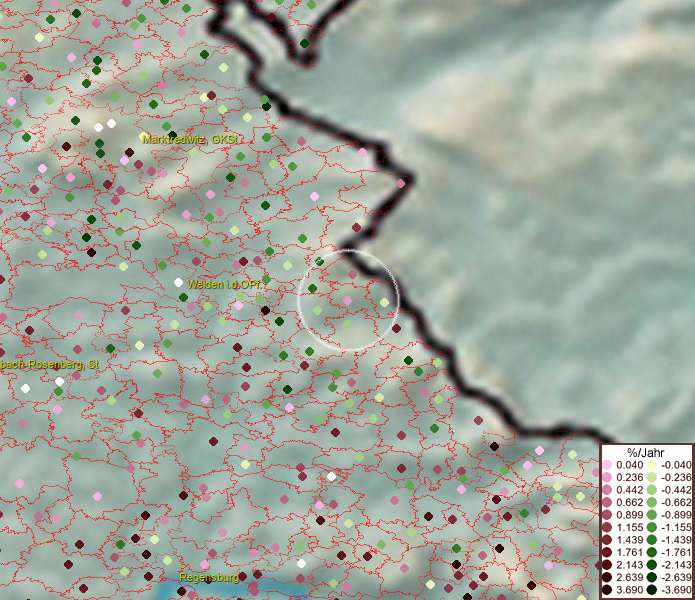695x600 pixels.
Task: Select the -0.040 pale yellow legend swatch
Action: [652, 465]
